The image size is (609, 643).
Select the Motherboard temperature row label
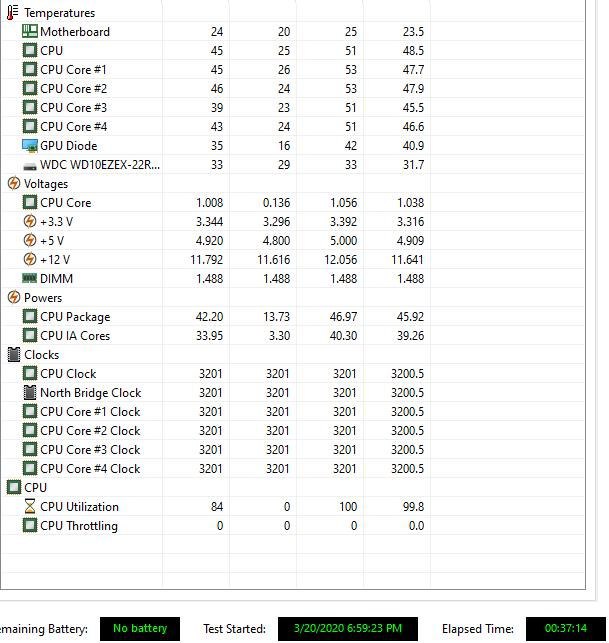tap(75, 32)
